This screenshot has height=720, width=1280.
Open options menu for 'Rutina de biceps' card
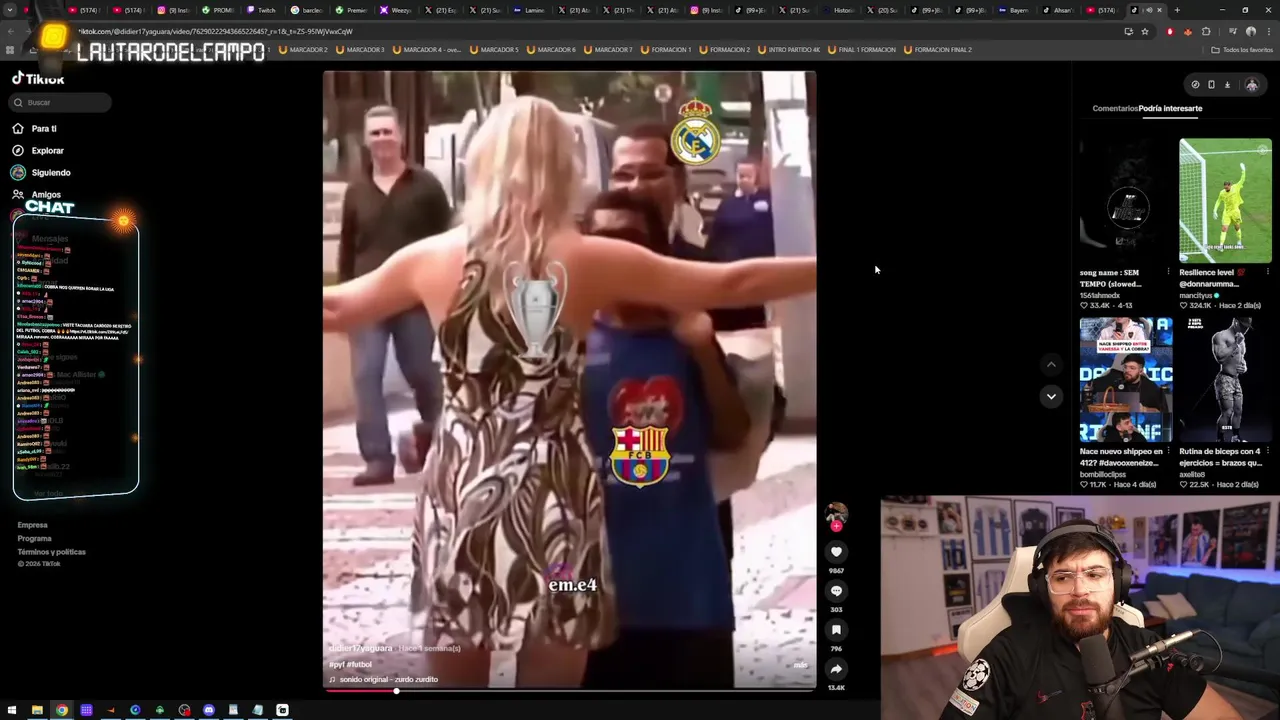tap(1268, 451)
